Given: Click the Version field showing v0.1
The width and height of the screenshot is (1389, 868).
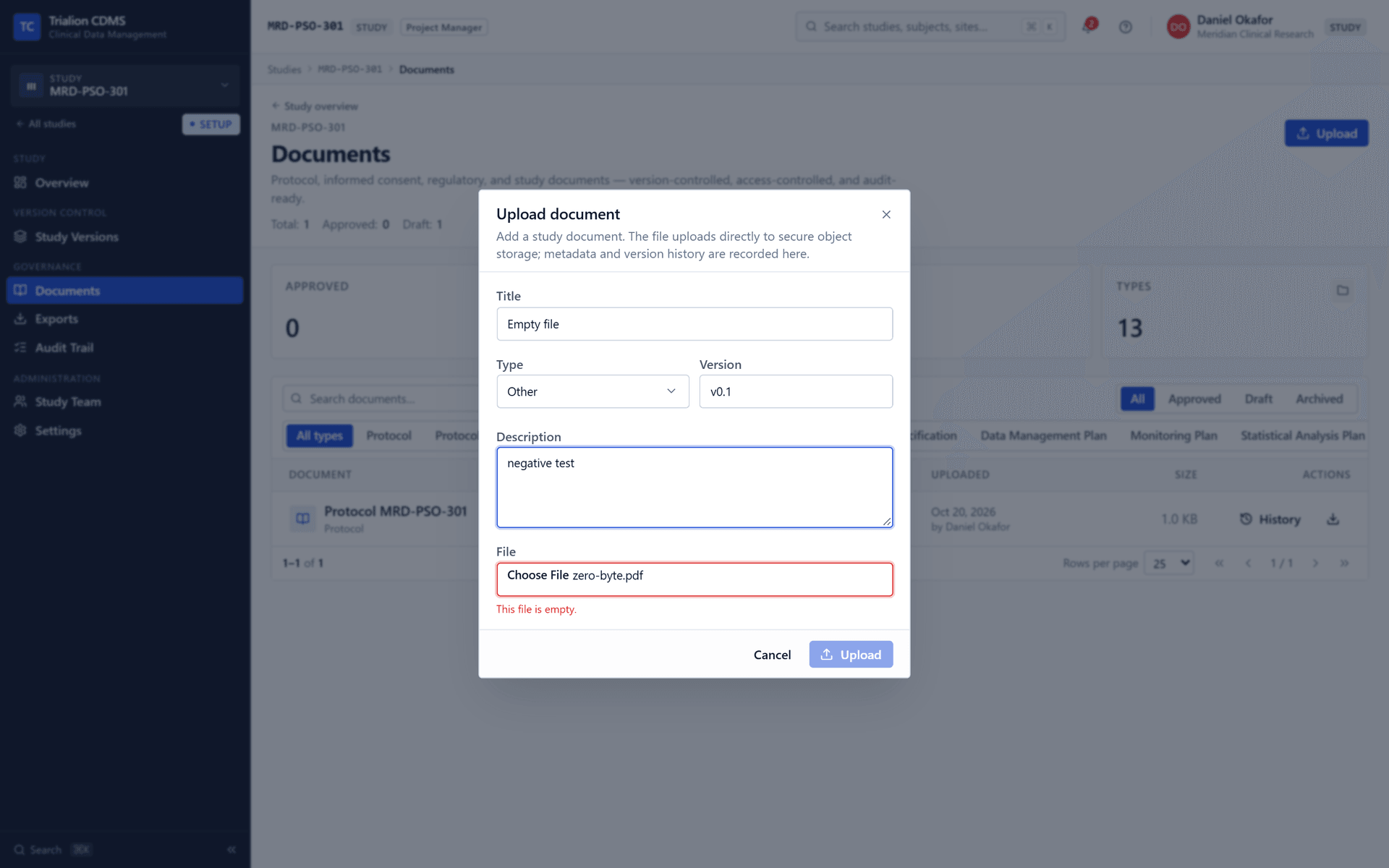Looking at the screenshot, I should pyautogui.click(x=796, y=391).
